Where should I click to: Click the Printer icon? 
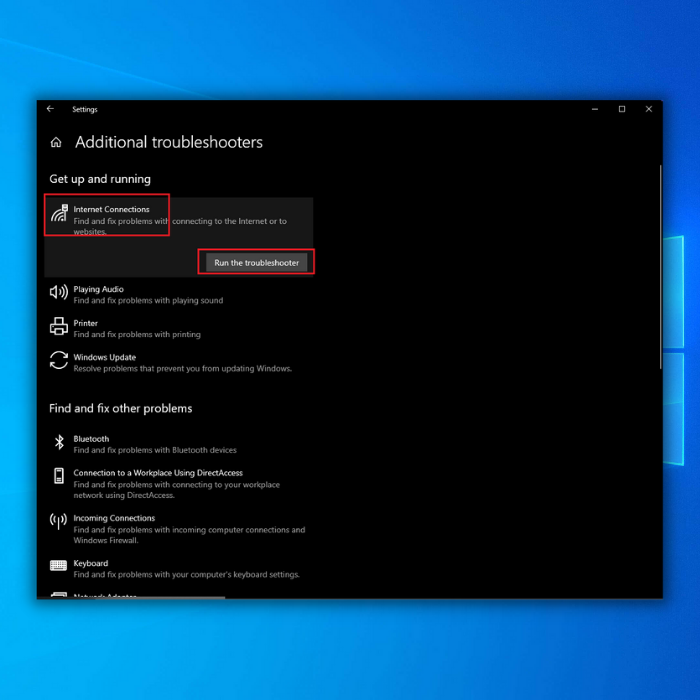[58, 326]
